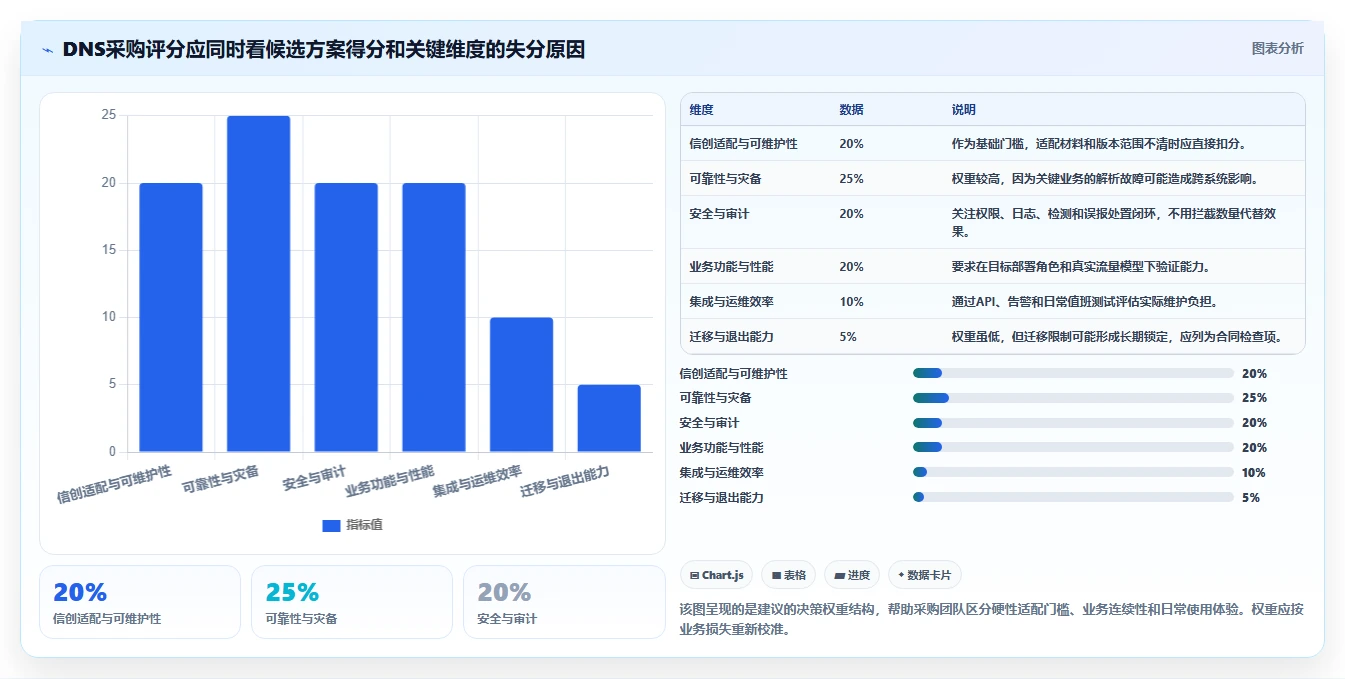Click the 信创适配与可维护性 progress bar
The image size is (1345, 679).
pos(1073,373)
